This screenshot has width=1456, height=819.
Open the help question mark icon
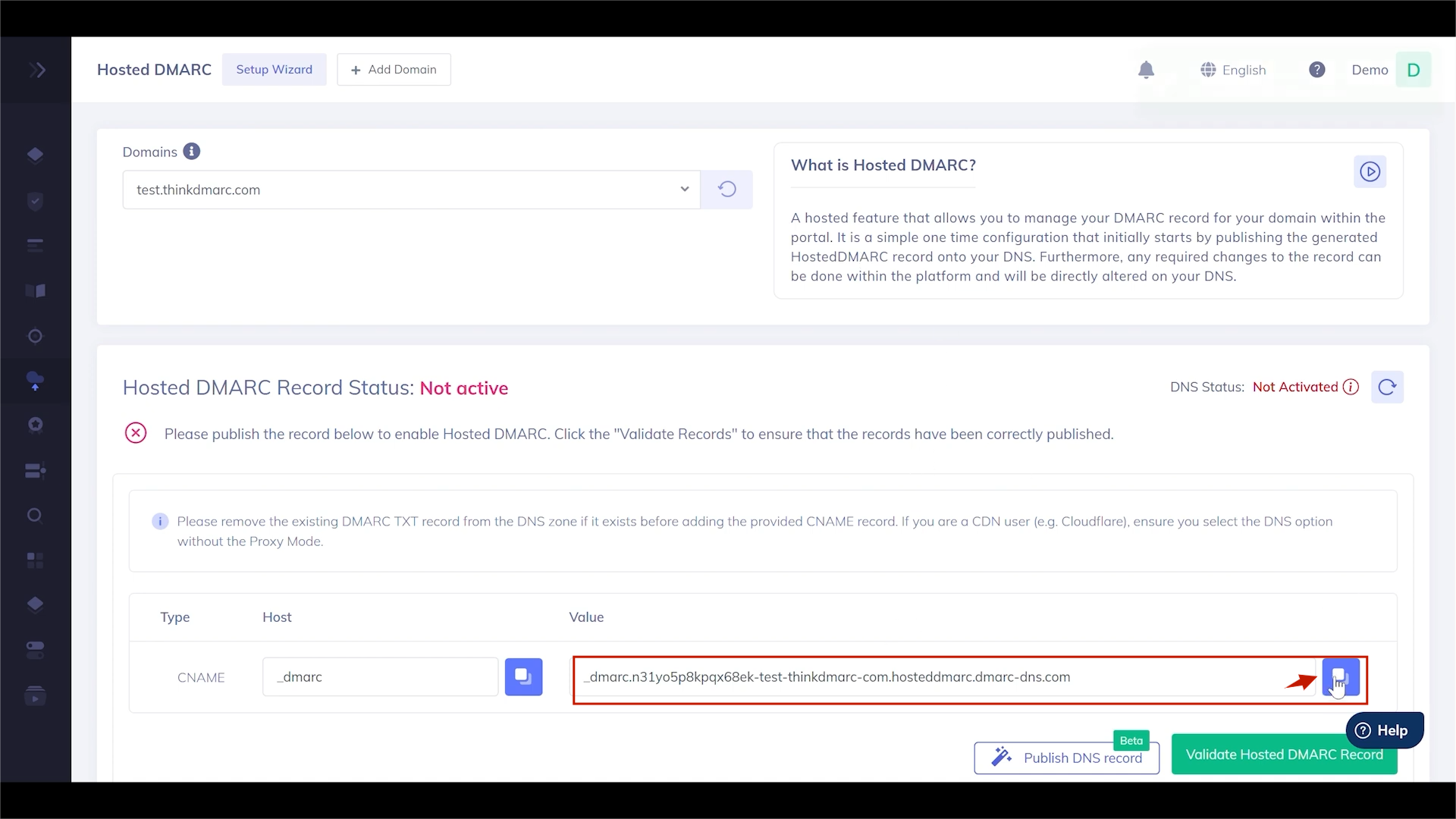pos(1317,69)
